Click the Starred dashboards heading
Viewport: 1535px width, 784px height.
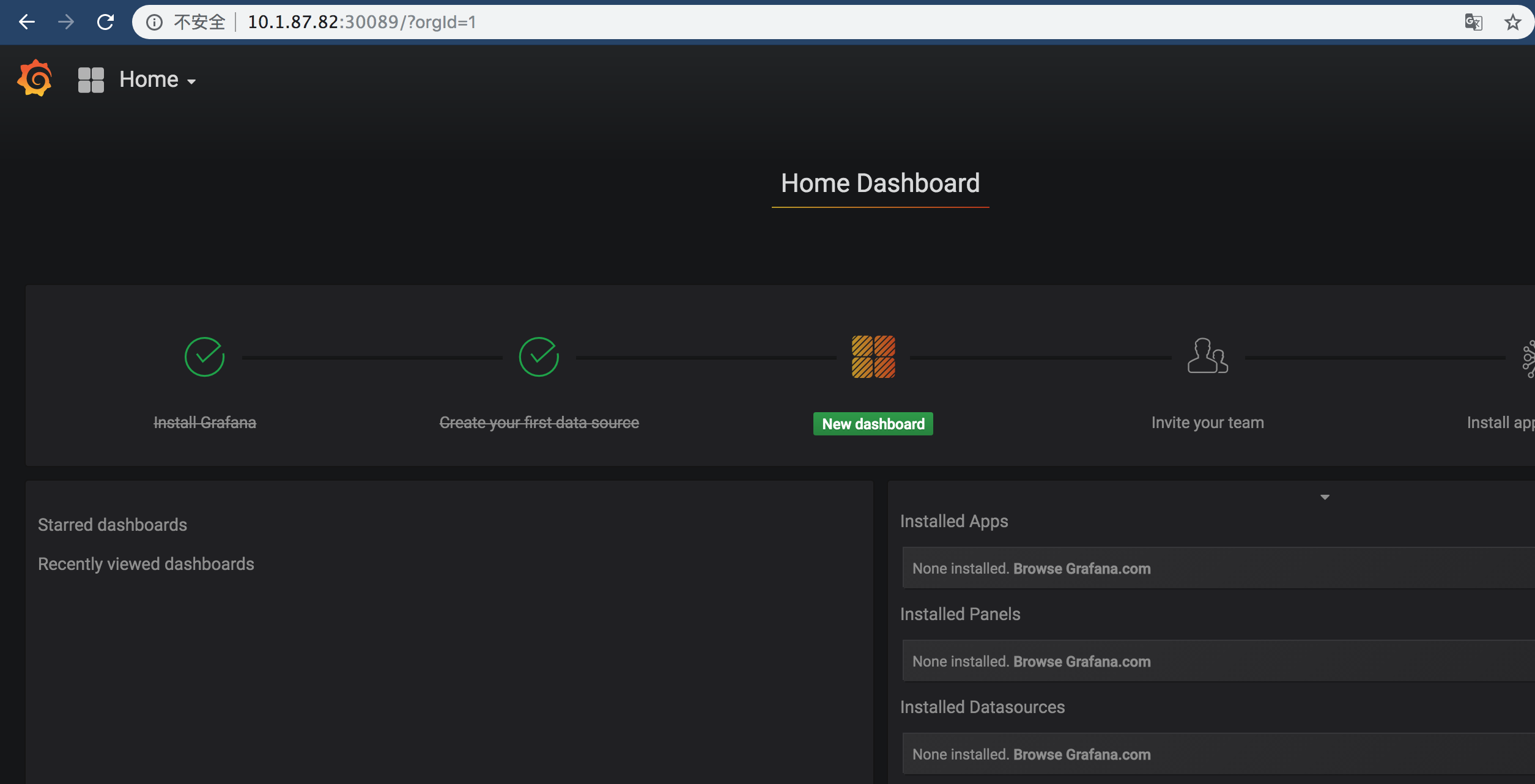(x=113, y=525)
